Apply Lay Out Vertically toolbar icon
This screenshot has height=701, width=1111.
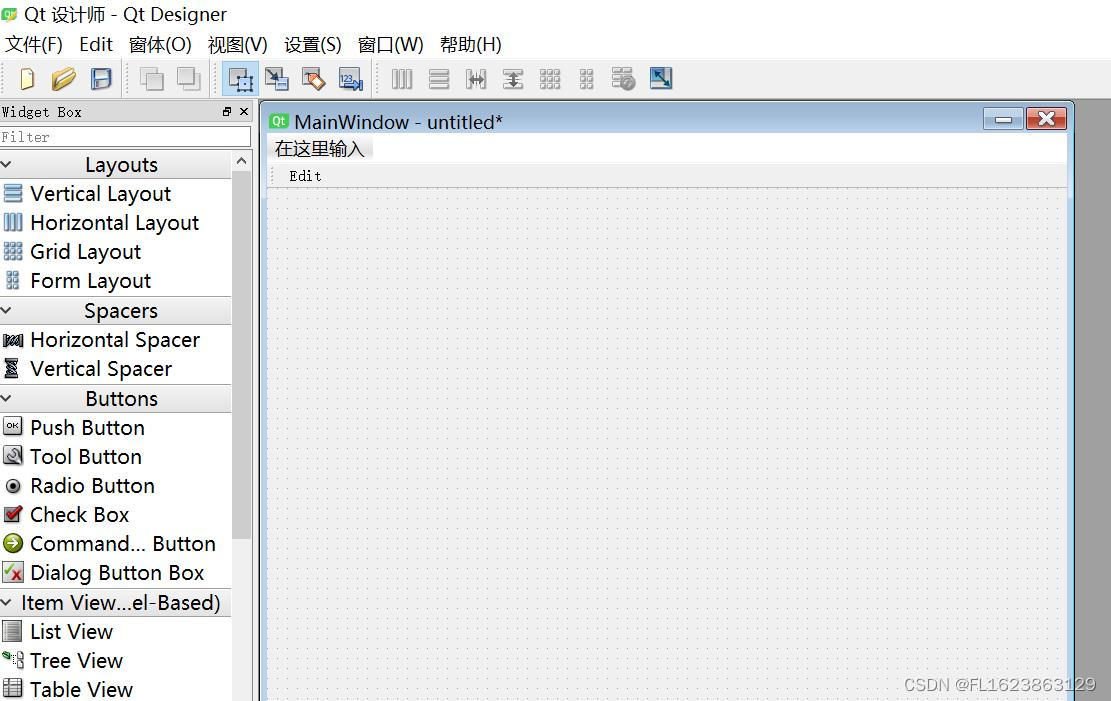tap(439, 79)
